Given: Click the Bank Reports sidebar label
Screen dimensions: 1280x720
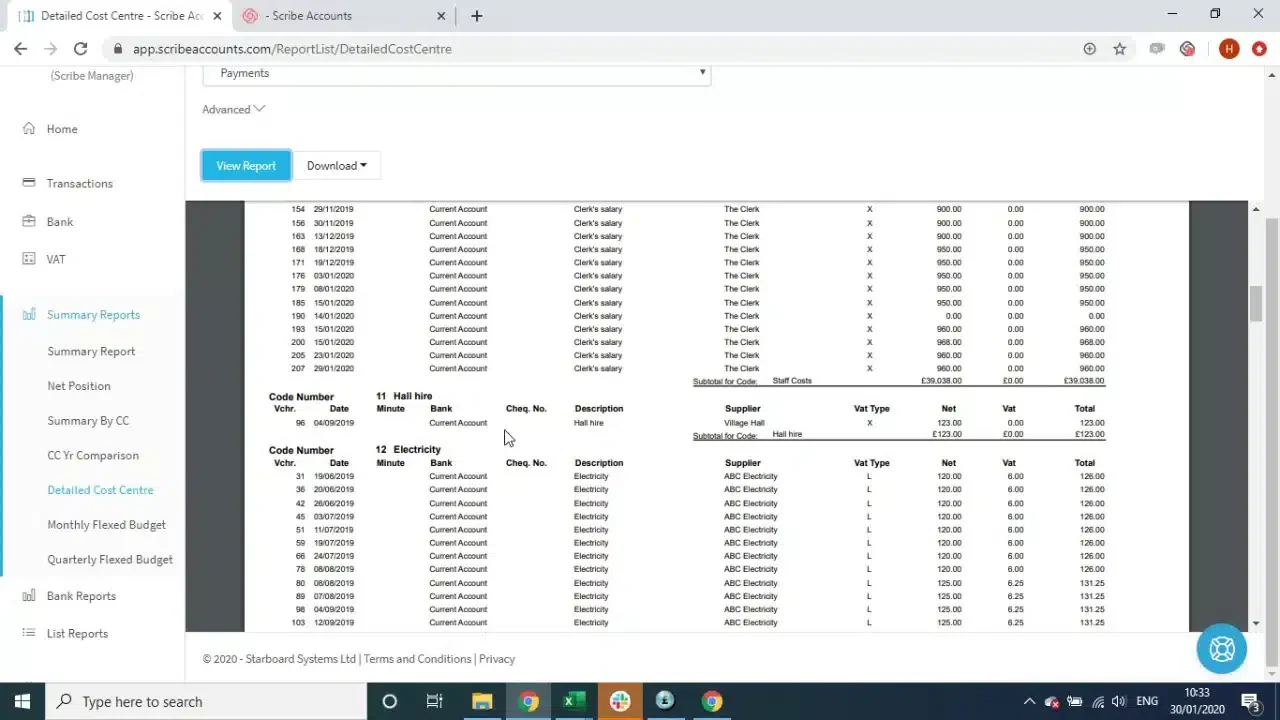Looking at the screenshot, I should 81,596.
